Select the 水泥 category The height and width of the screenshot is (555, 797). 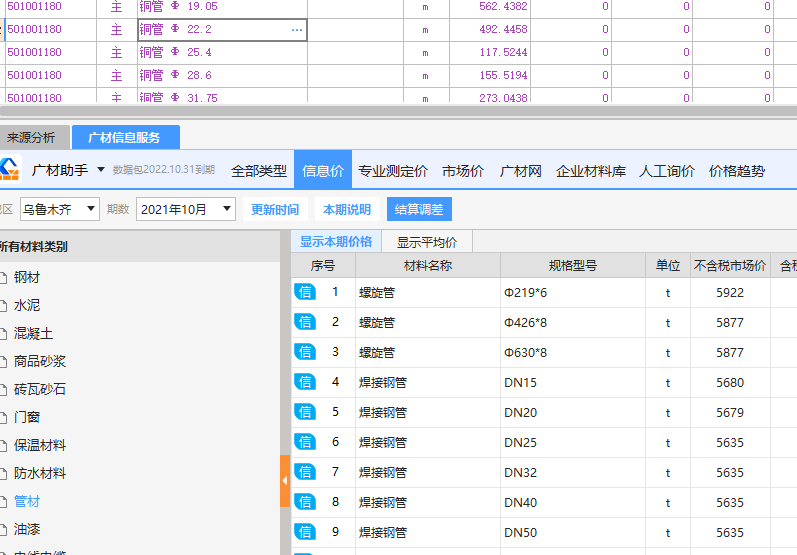point(27,305)
